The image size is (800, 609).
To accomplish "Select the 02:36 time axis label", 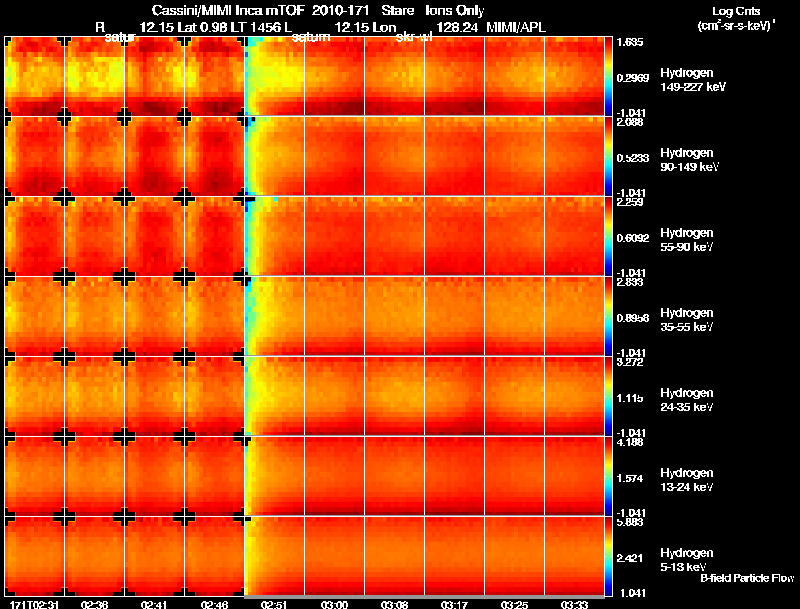I will tap(94, 604).
